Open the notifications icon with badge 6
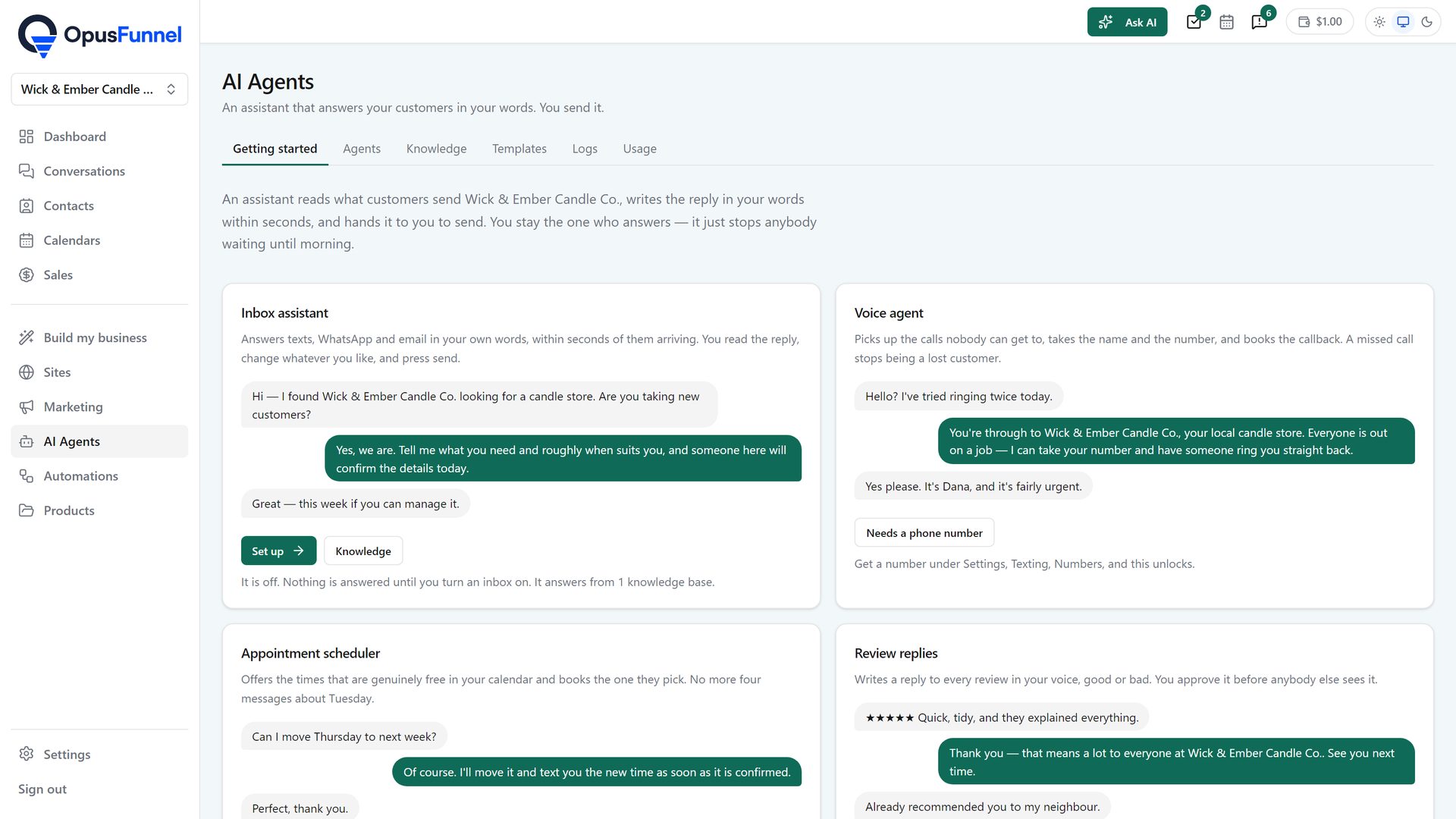The image size is (1456, 819). 1260,22
